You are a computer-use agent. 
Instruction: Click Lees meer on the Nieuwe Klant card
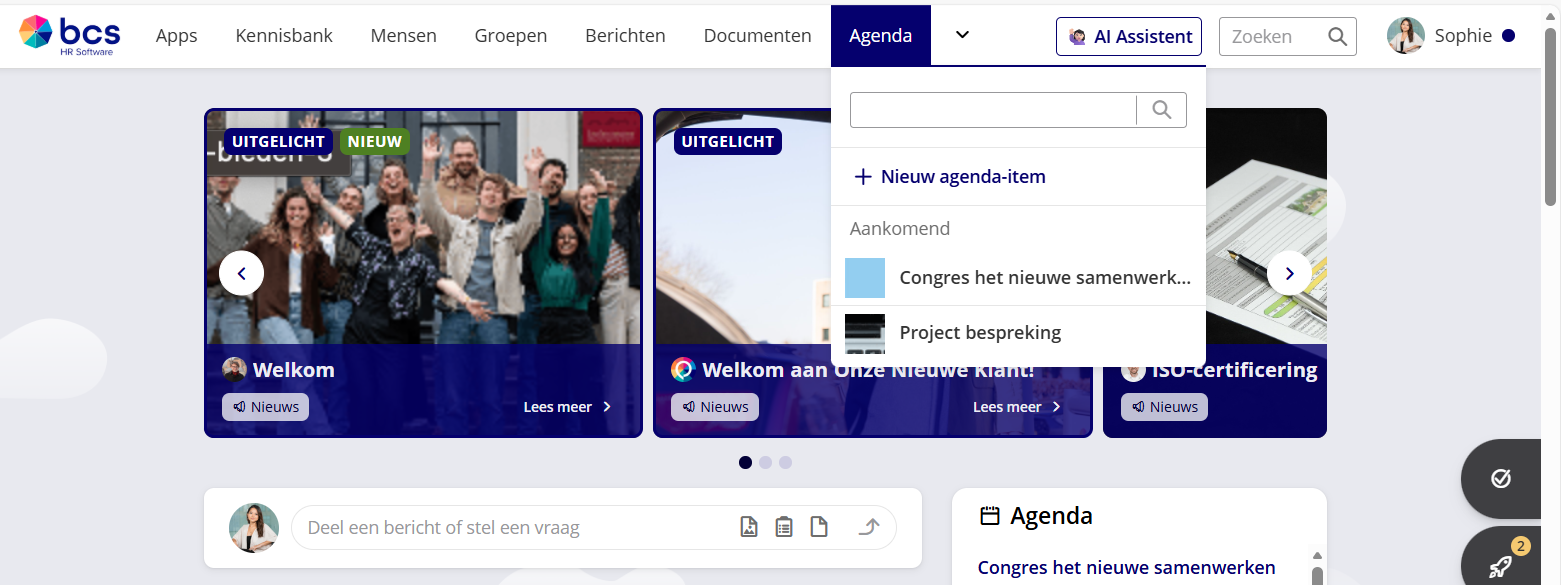click(1017, 407)
